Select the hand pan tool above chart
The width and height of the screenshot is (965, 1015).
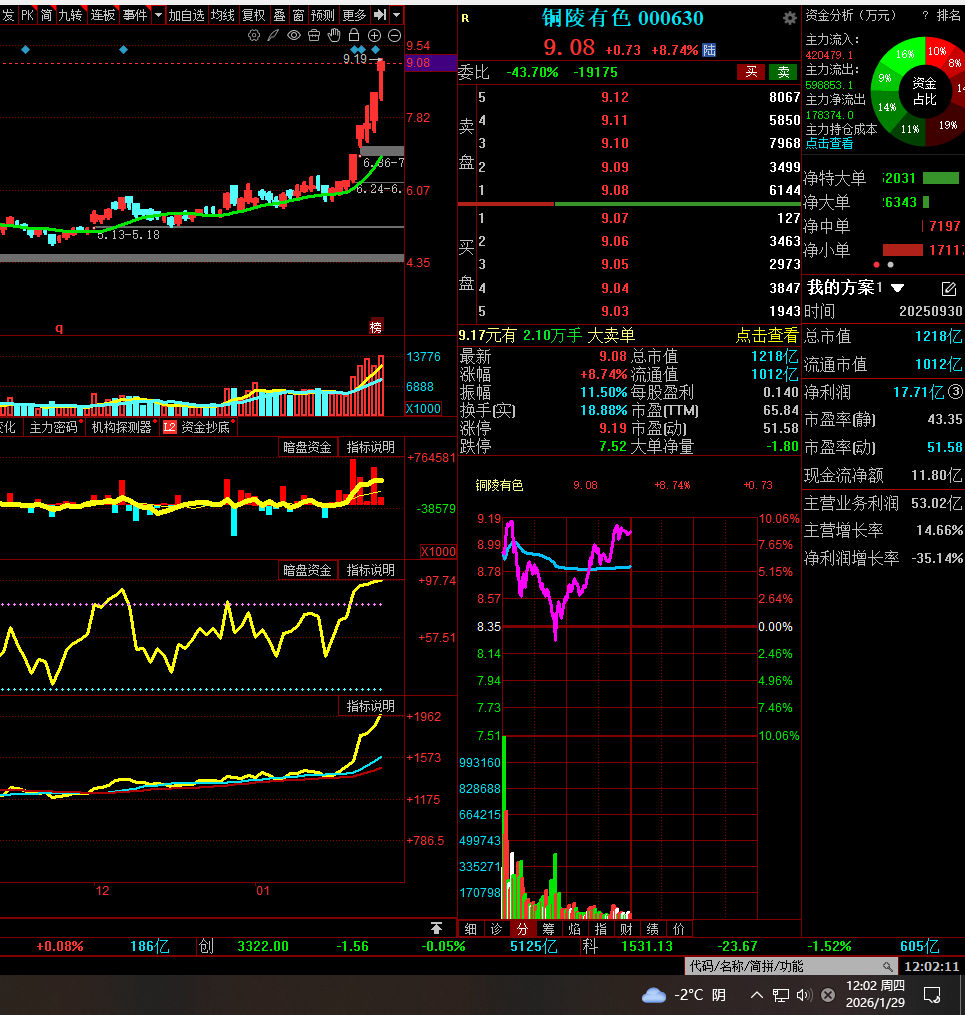(334, 35)
